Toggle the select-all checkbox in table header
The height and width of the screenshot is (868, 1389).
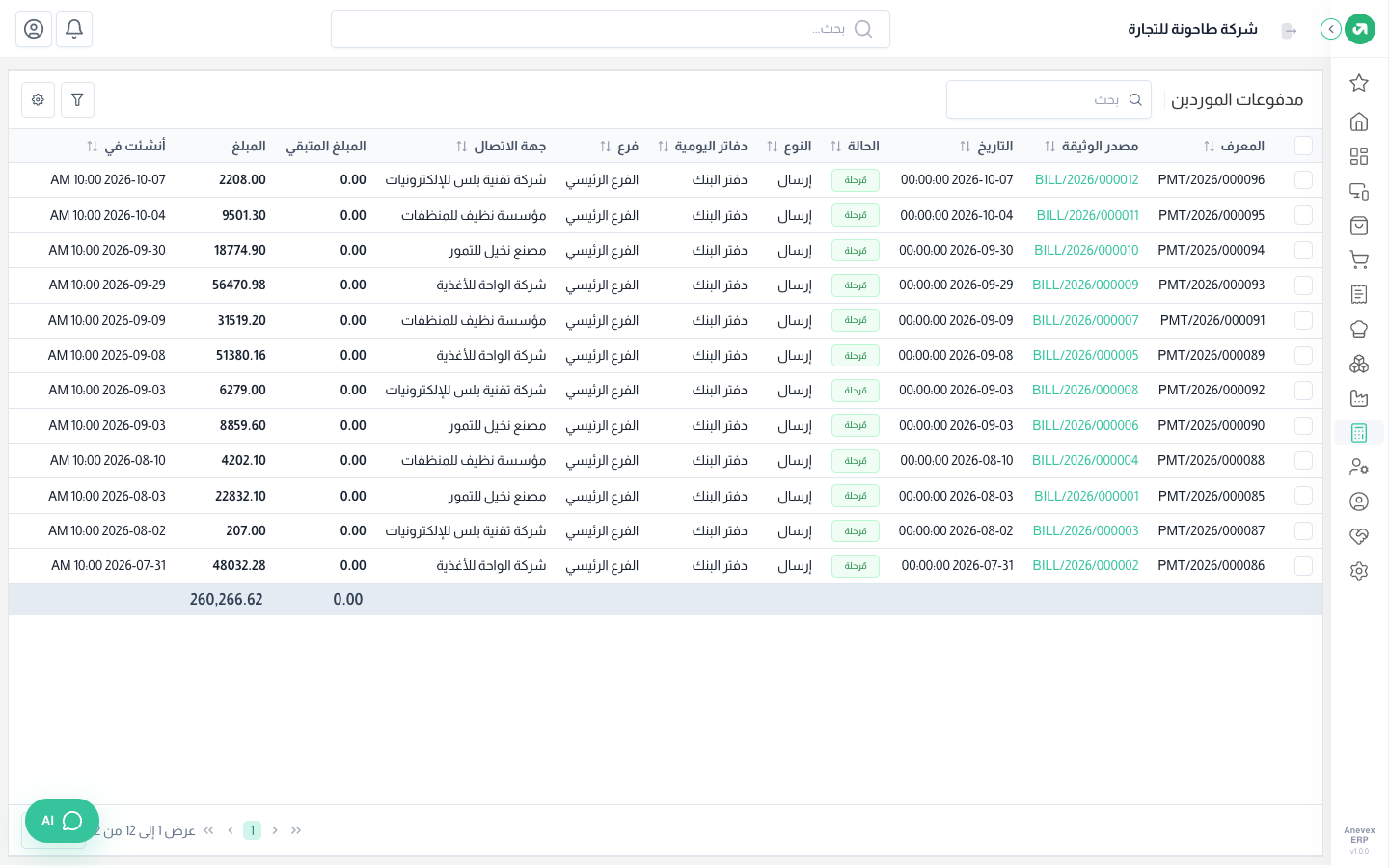1303,146
